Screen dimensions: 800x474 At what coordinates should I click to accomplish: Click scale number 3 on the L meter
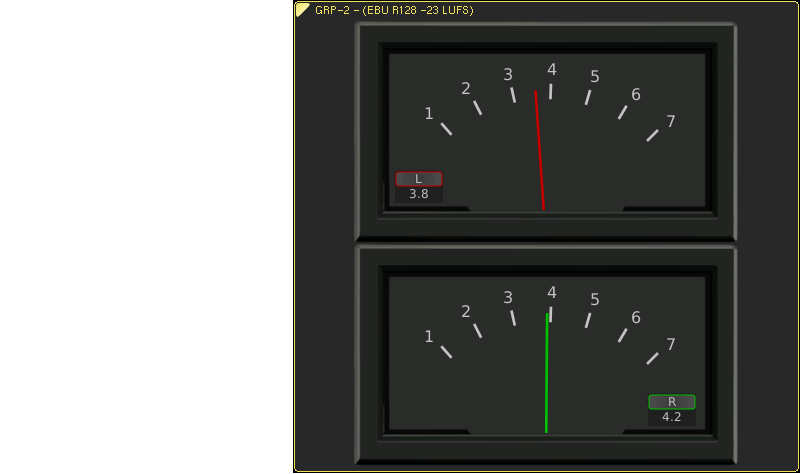(508, 75)
